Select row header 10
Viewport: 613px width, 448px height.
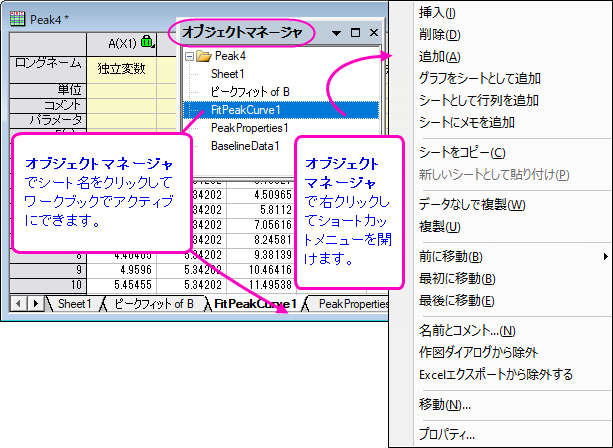(x=48, y=285)
